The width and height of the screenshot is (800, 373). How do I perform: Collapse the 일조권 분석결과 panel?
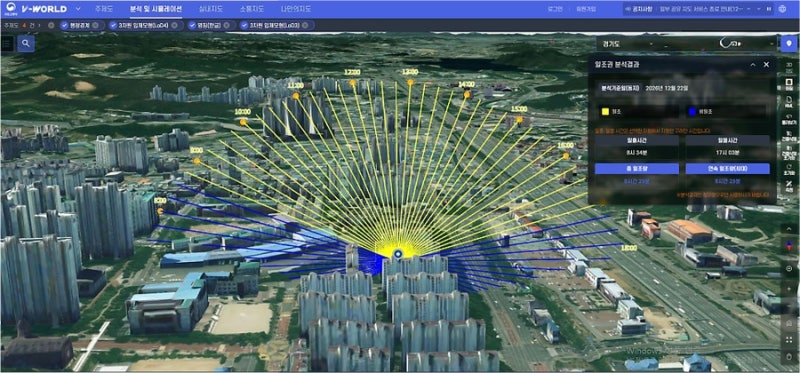pyautogui.click(x=753, y=64)
